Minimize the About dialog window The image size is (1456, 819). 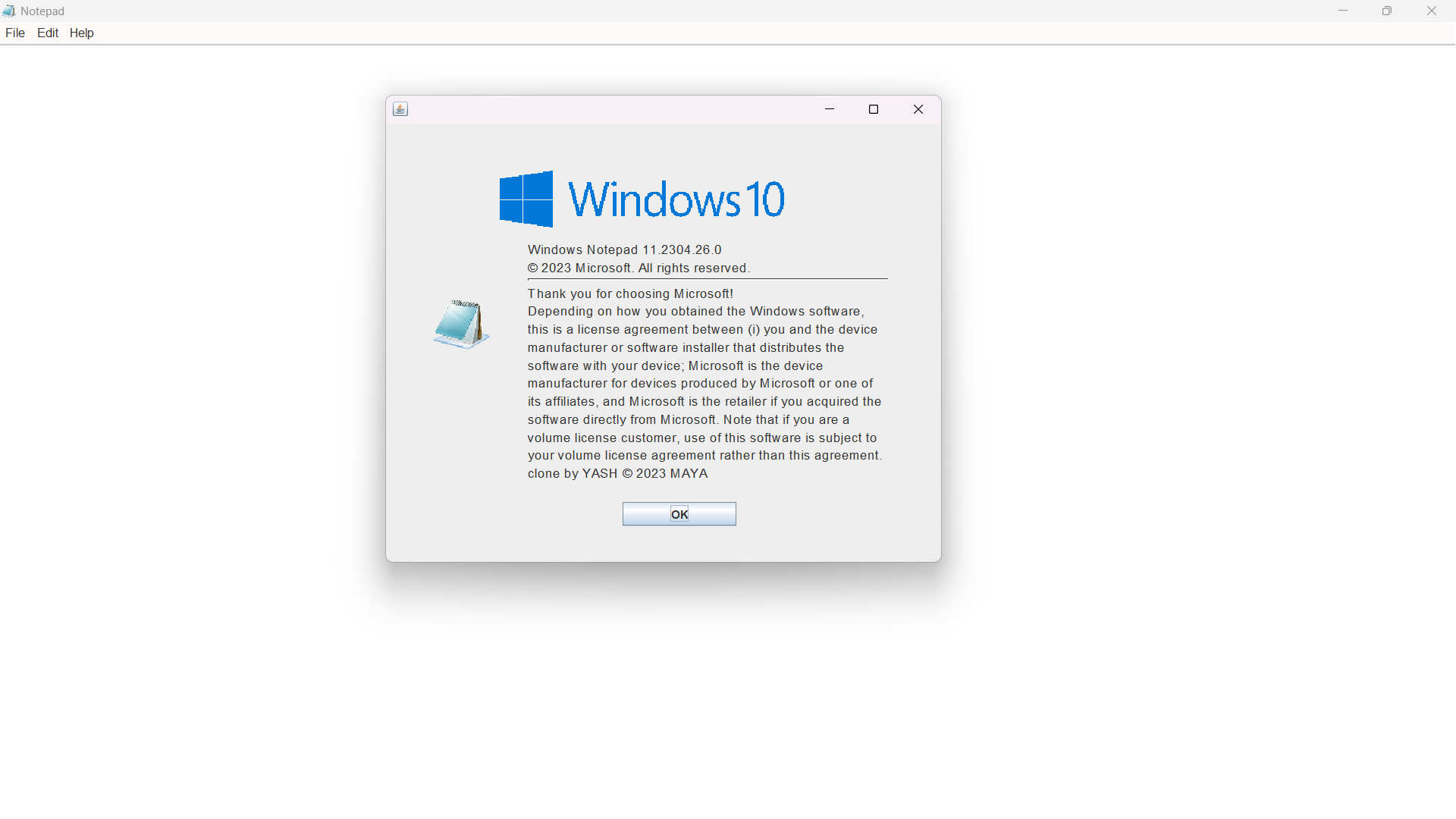pos(830,109)
